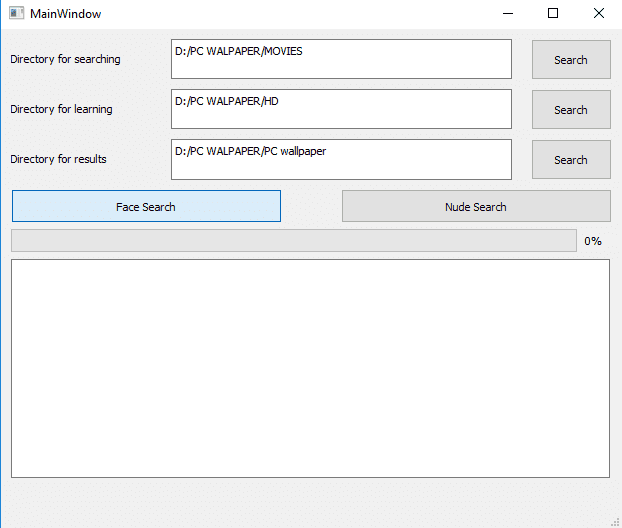Viewport: 622px width, 528px height.
Task: Select the D:/PC WALPAPER/PC wallpaper field
Action: point(341,159)
